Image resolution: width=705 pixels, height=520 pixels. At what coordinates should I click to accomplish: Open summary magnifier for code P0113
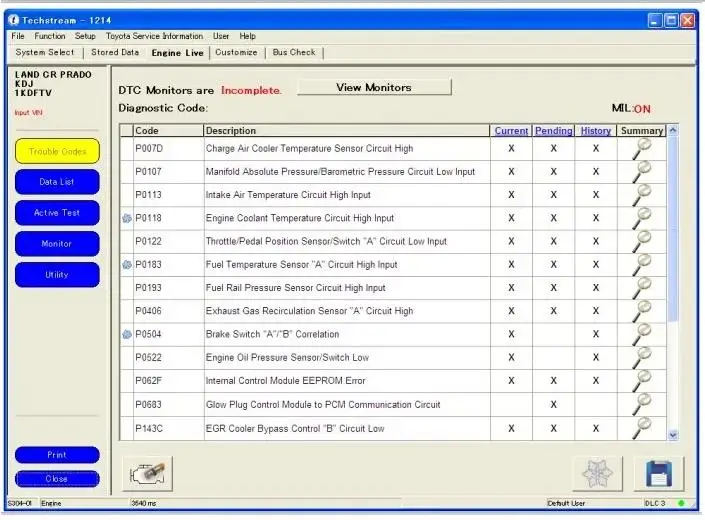pos(641,195)
